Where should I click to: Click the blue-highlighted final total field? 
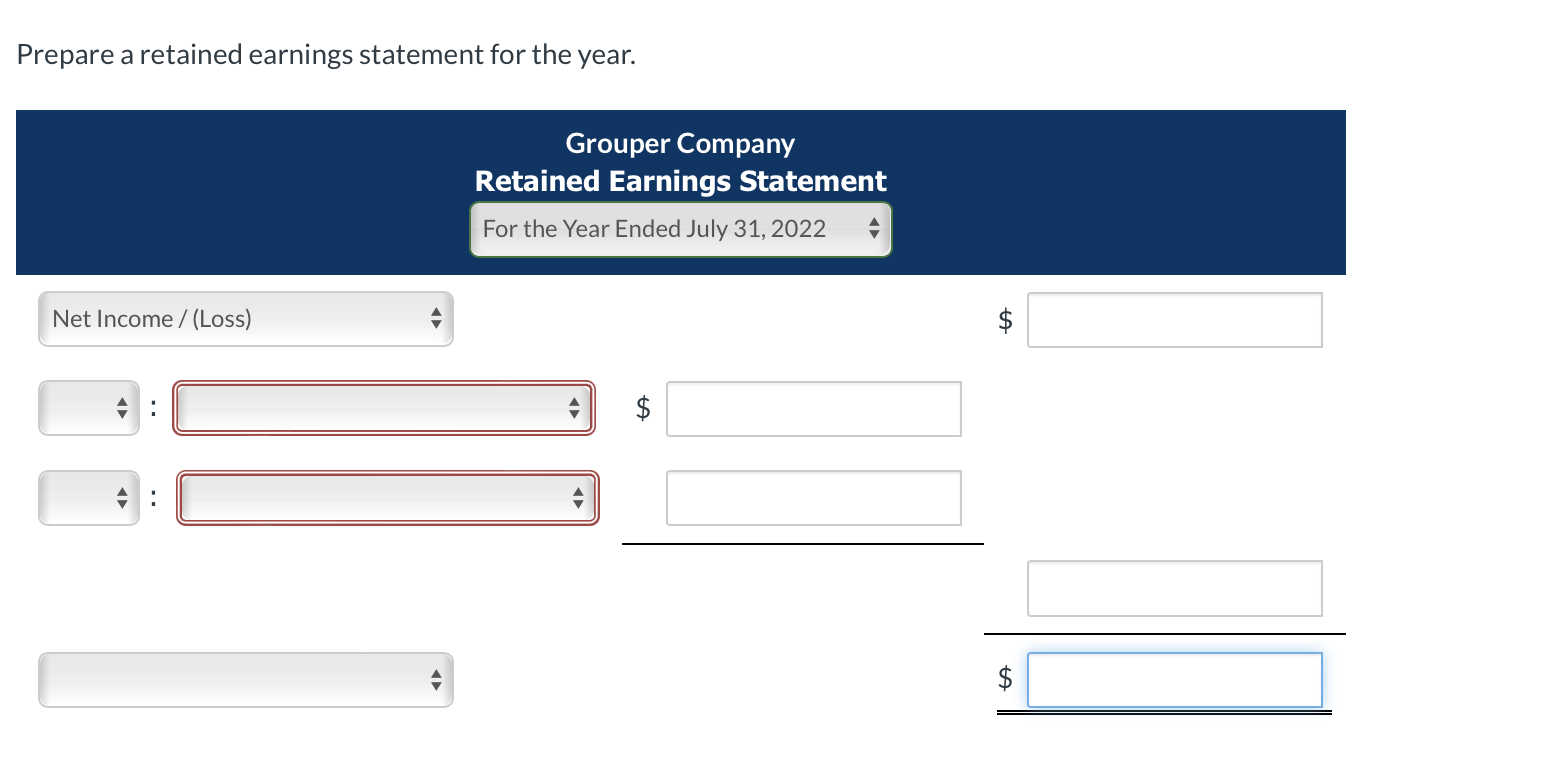(1174, 679)
